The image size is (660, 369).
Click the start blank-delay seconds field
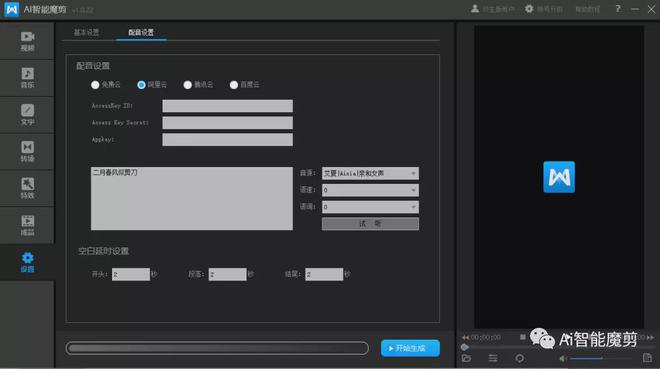(131, 274)
